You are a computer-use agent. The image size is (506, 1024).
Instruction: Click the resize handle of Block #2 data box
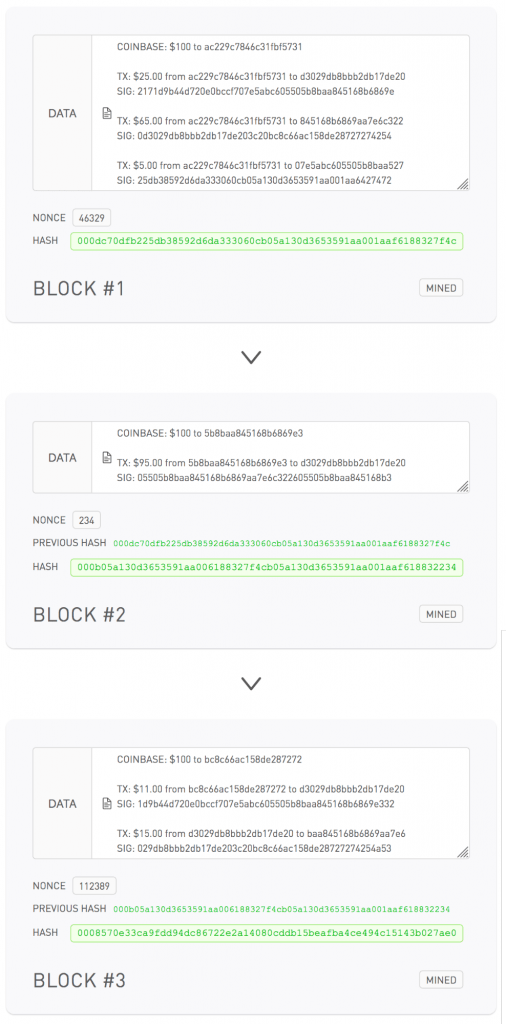click(x=463, y=487)
